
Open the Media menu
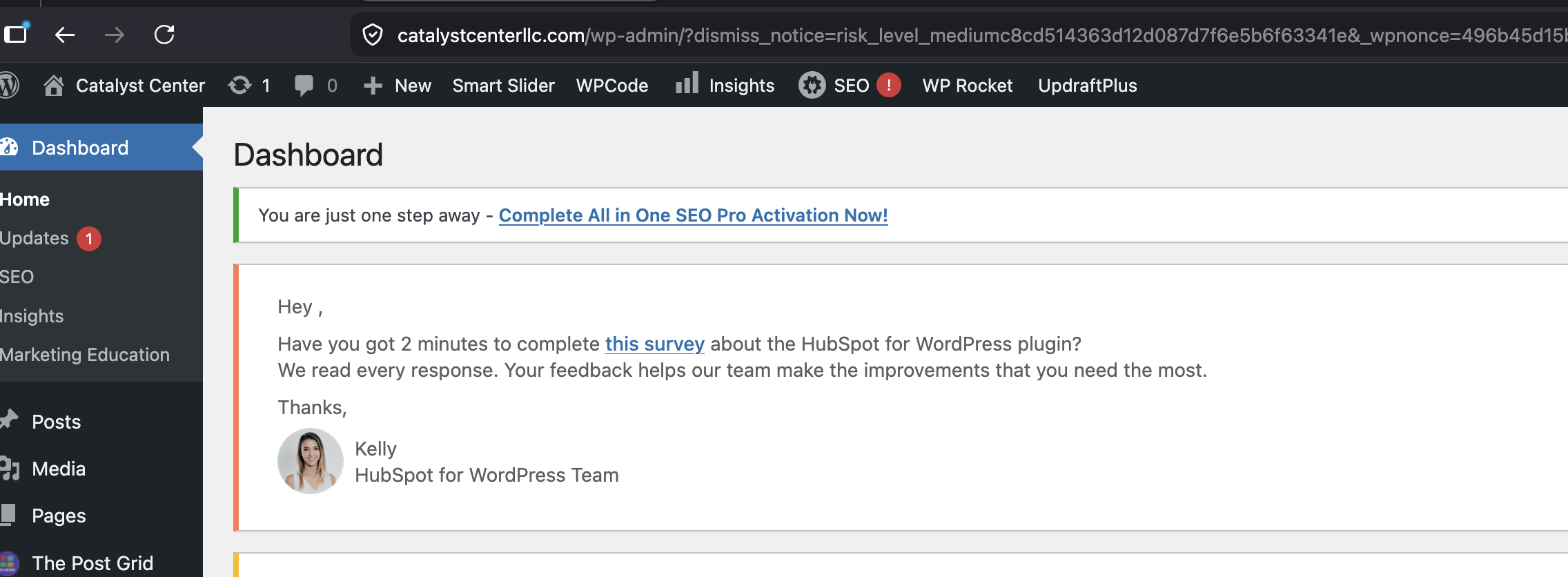(59, 469)
